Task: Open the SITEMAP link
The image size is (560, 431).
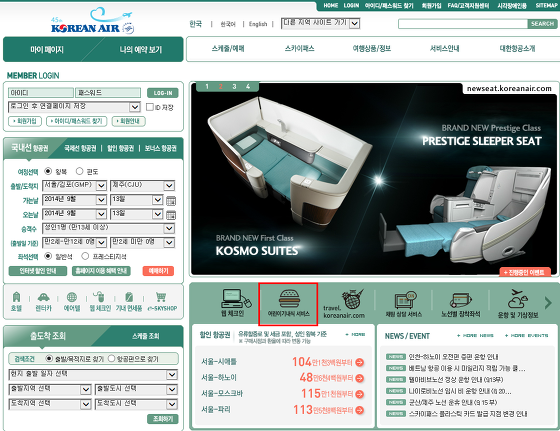Action: coord(546,5)
